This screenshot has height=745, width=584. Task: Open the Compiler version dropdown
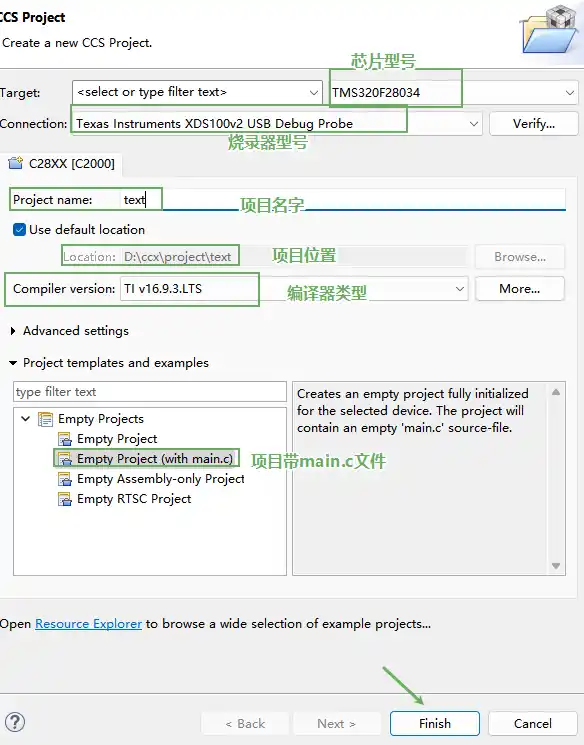pyautogui.click(x=460, y=288)
